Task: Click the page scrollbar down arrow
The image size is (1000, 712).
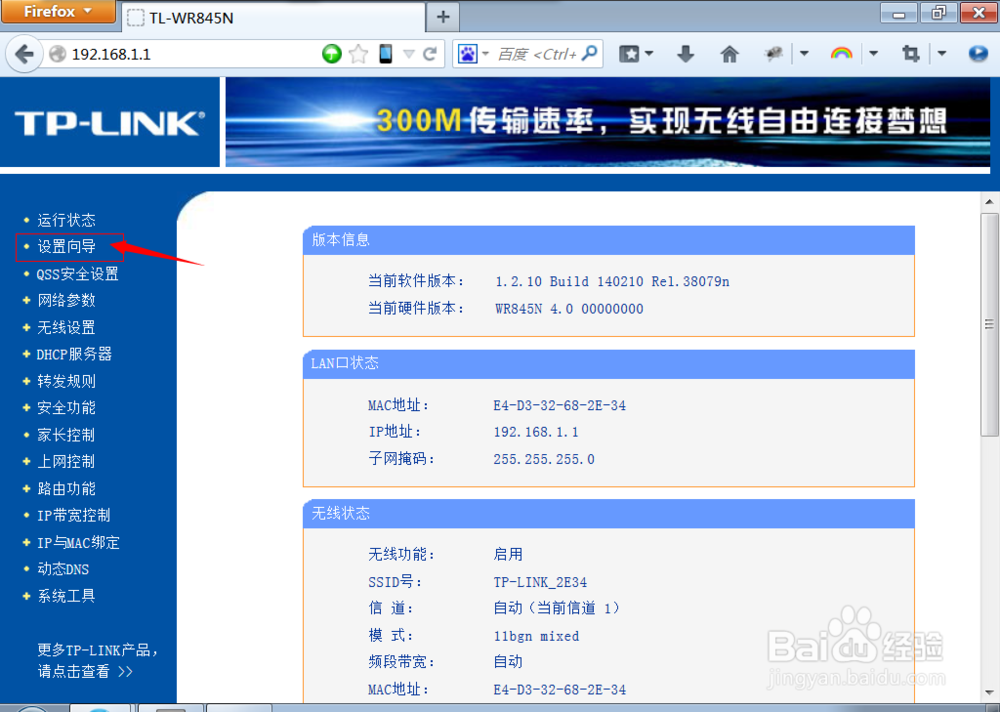Action: (x=989, y=692)
